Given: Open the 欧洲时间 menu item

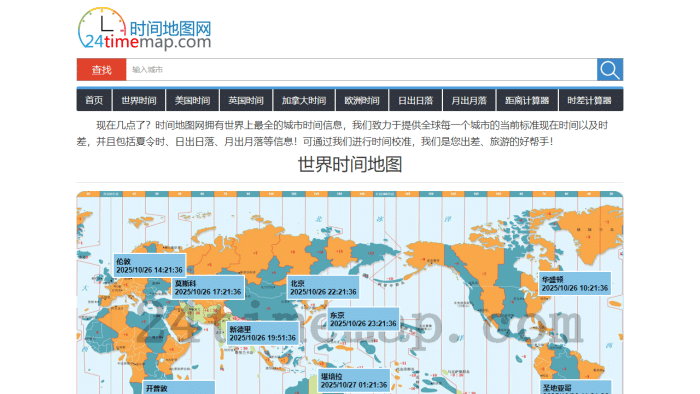Looking at the screenshot, I should tap(362, 100).
